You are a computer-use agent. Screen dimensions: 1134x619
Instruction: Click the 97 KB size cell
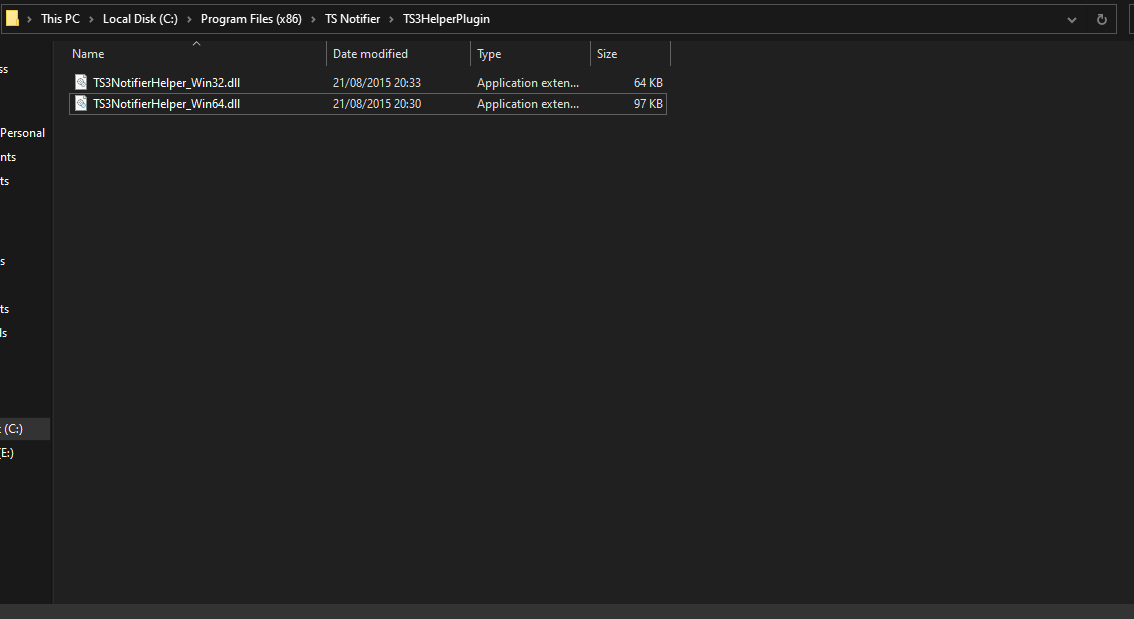648,104
